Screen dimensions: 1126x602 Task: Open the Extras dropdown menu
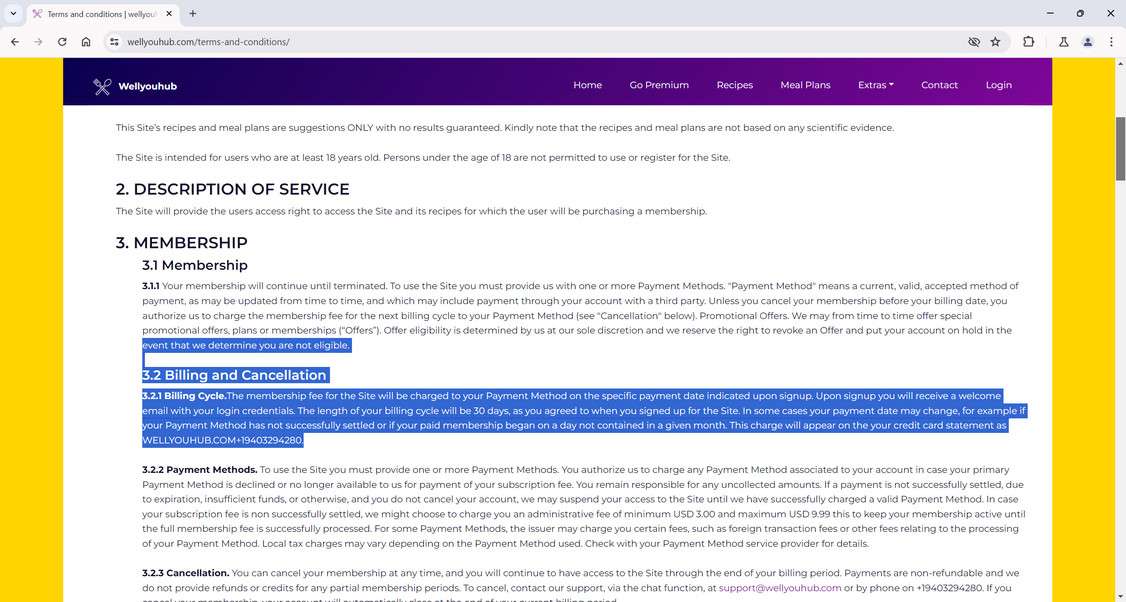pos(875,85)
